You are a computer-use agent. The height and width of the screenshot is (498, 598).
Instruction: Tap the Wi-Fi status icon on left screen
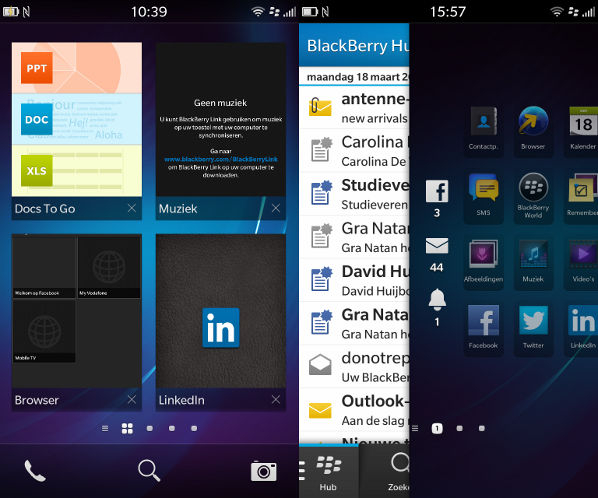click(258, 11)
